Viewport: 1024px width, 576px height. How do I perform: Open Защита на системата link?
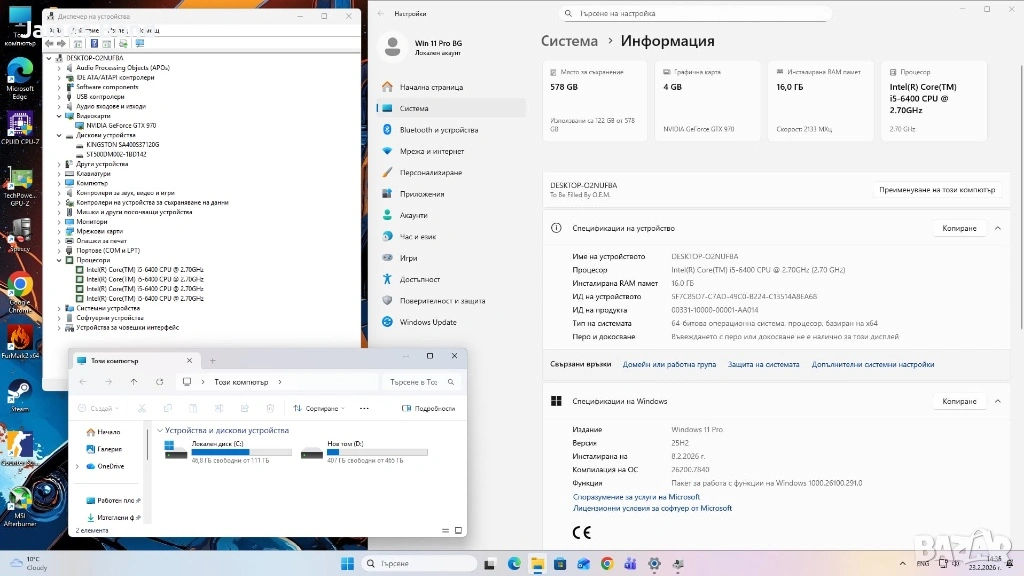tap(763, 365)
